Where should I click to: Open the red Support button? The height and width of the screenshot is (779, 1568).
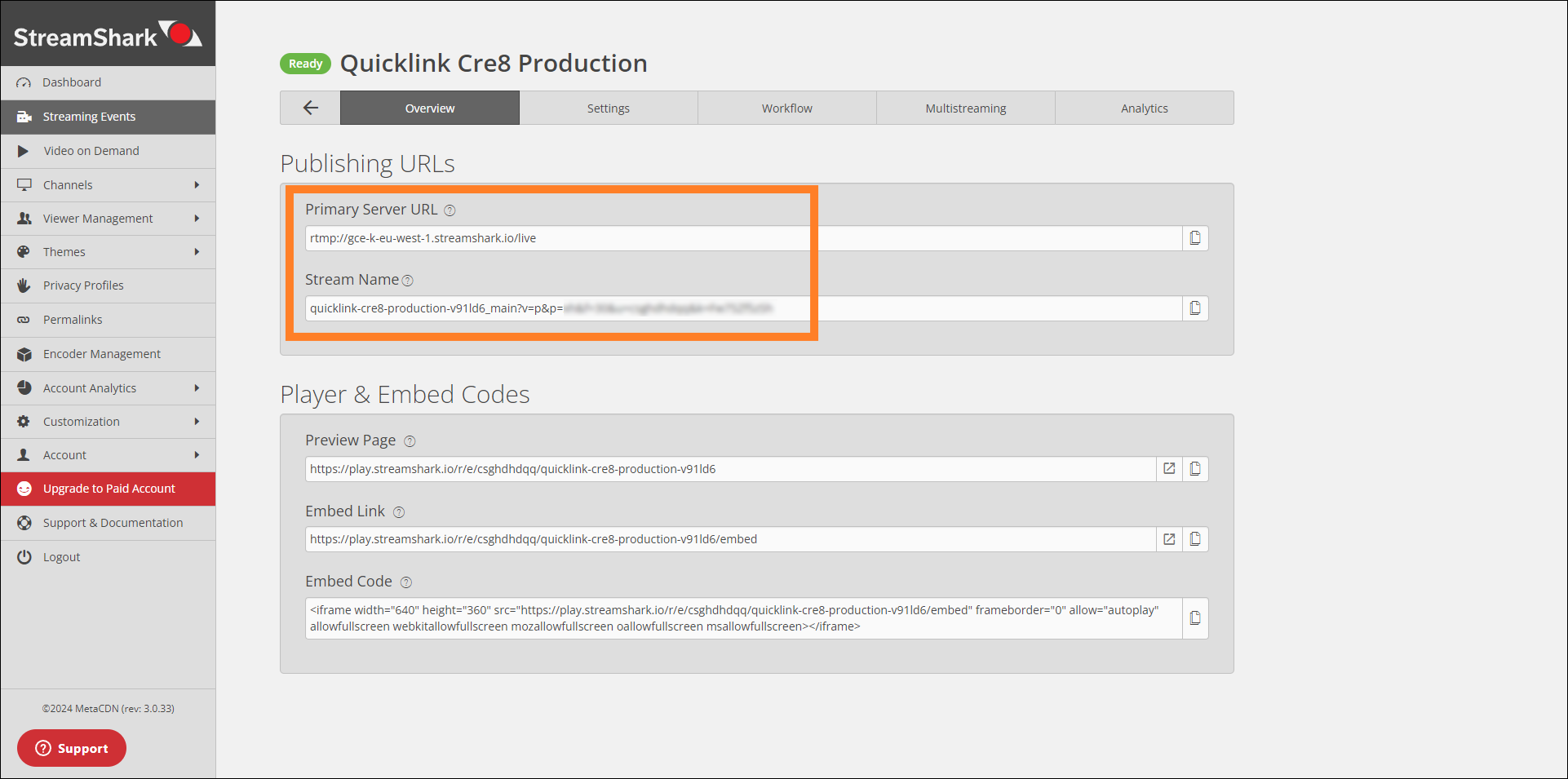(72, 748)
